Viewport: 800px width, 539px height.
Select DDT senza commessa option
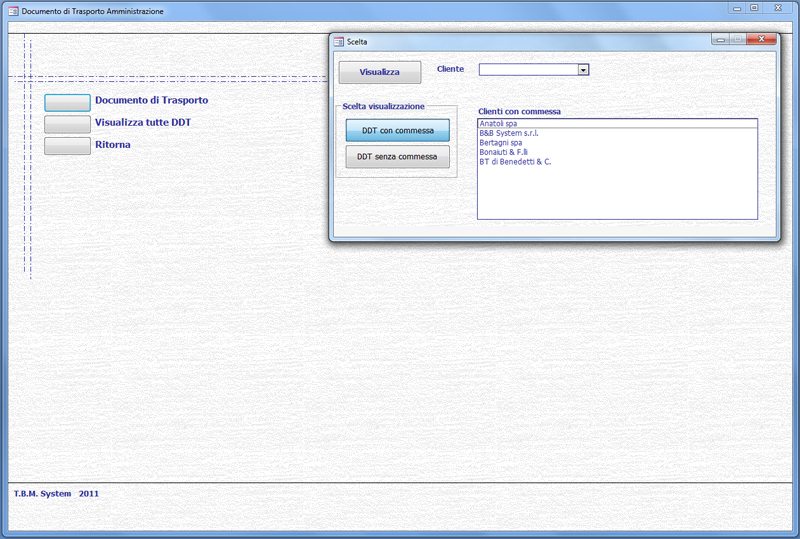(x=397, y=157)
